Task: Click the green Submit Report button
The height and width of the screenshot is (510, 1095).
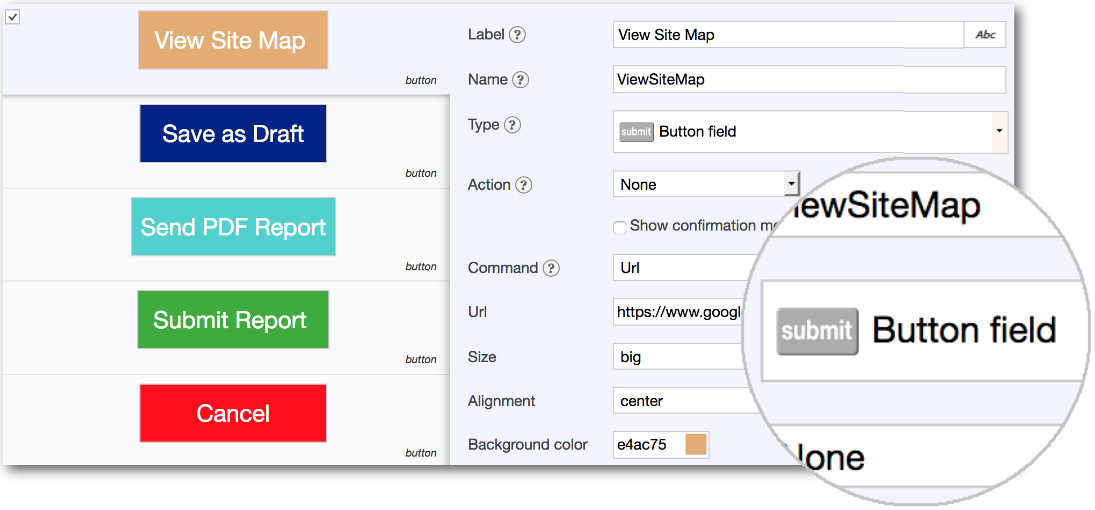Action: 232,320
